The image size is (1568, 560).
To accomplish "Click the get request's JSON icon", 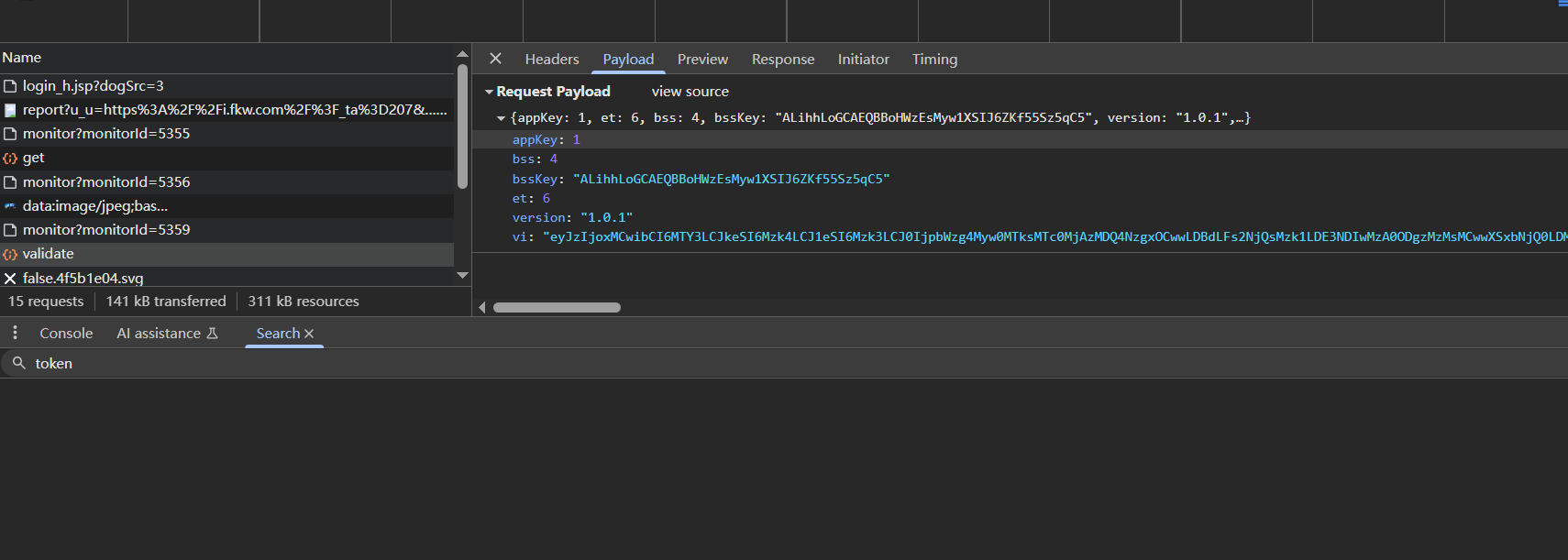I will [11, 159].
